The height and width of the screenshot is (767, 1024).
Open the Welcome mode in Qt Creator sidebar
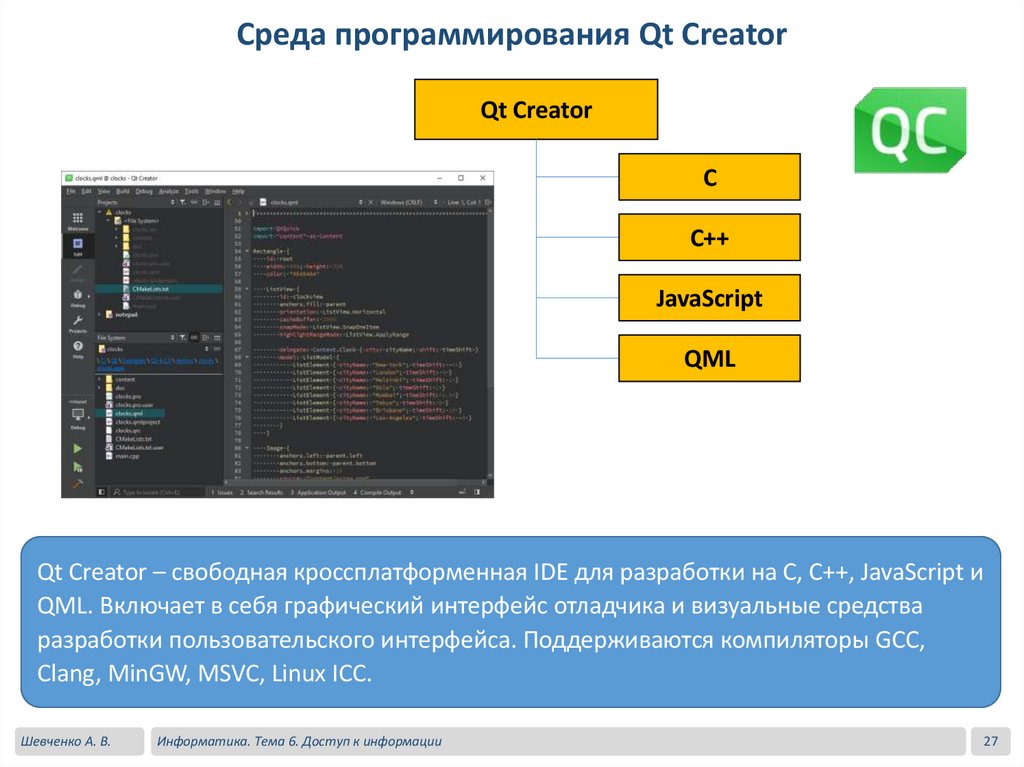[78, 220]
